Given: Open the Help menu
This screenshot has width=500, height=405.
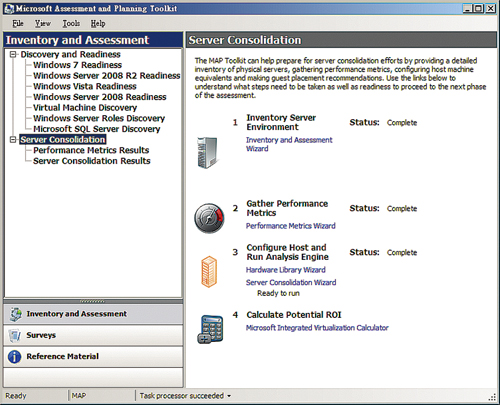Looking at the screenshot, I should [98, 23].
